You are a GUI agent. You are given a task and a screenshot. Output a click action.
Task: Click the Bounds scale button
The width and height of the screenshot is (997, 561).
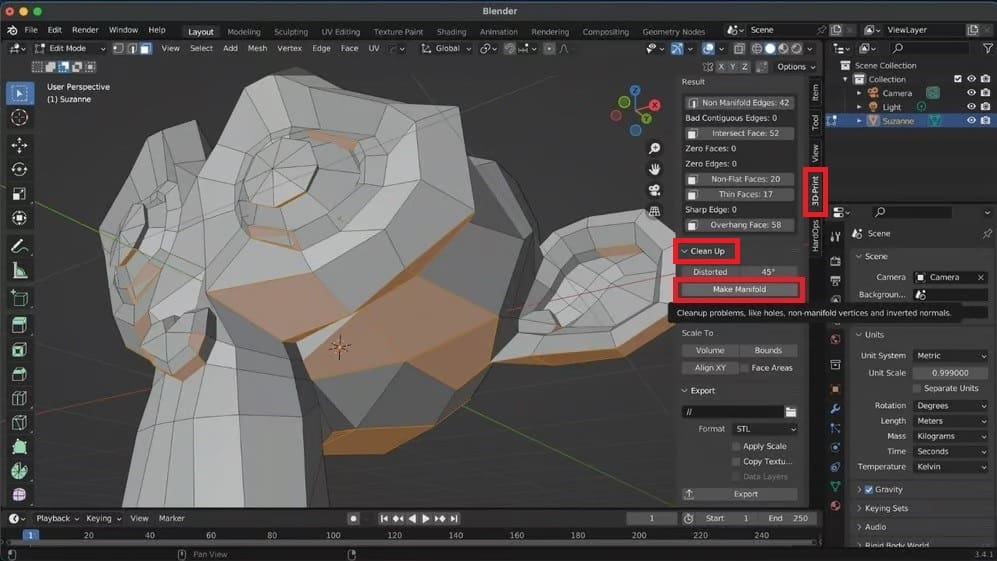[768, 350]
